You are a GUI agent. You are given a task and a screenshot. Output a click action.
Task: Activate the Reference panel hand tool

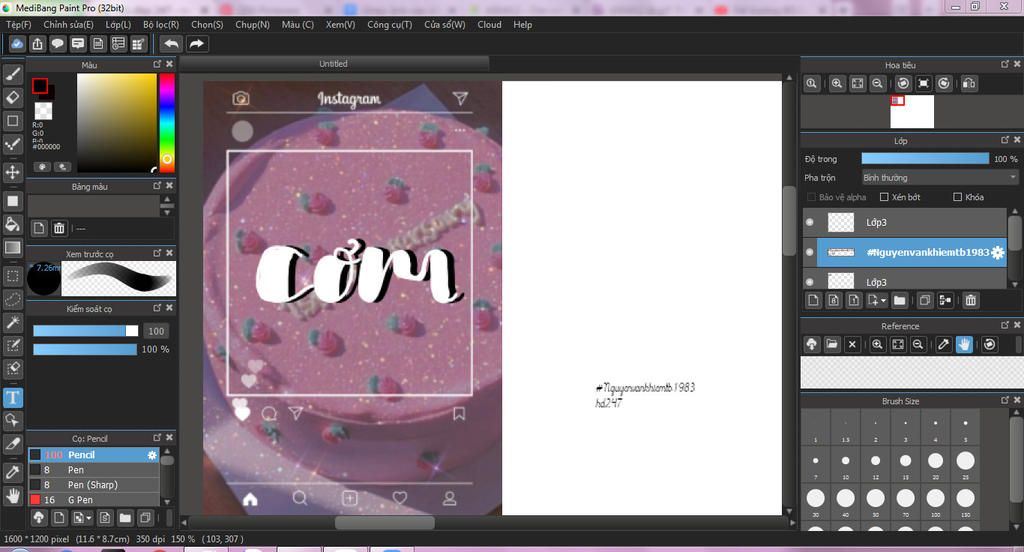964,344
